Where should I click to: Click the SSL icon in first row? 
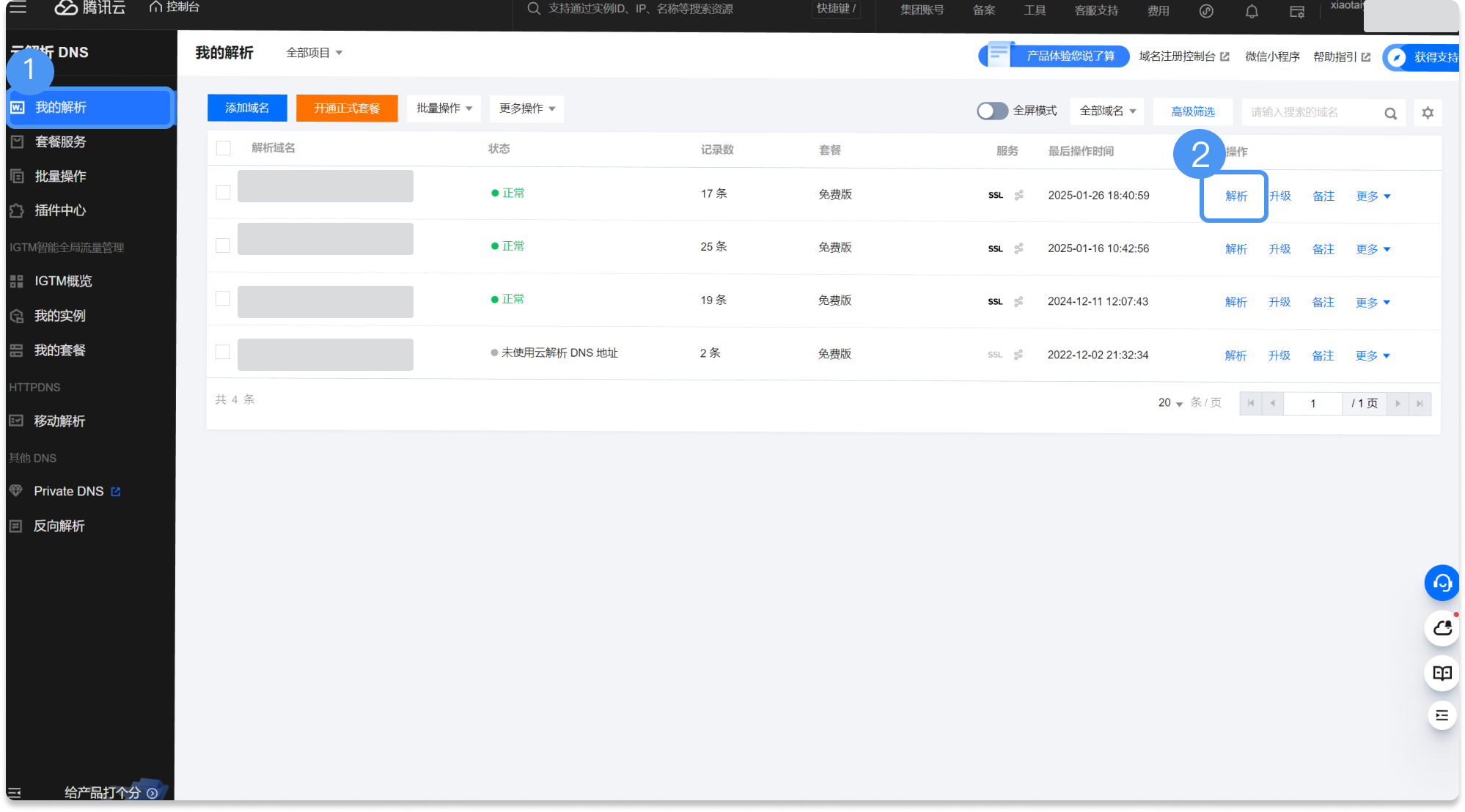click(995, 196)
